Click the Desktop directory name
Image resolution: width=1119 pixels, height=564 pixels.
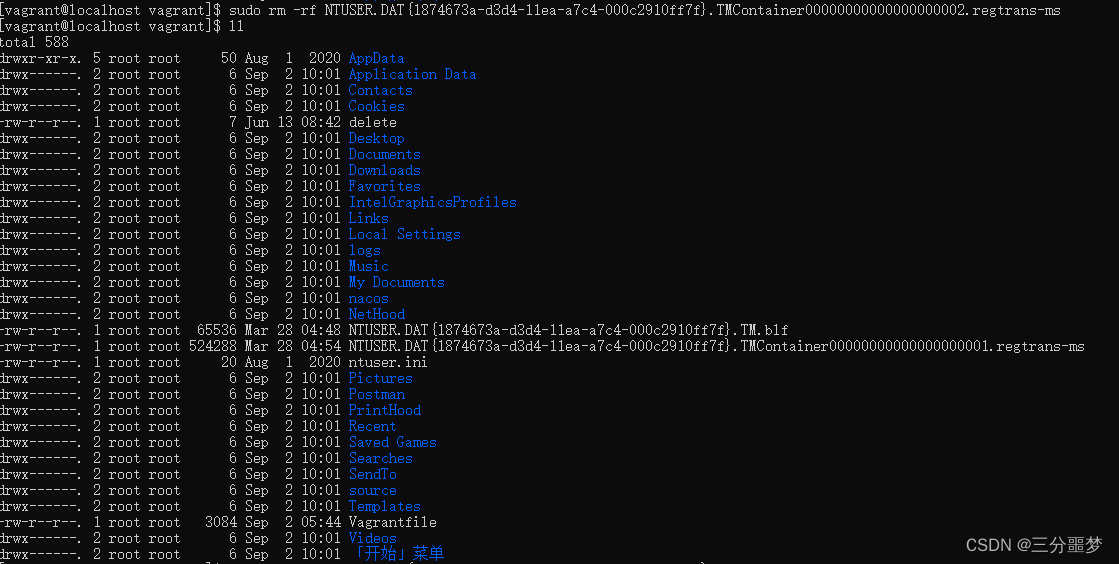pos(376,139)
